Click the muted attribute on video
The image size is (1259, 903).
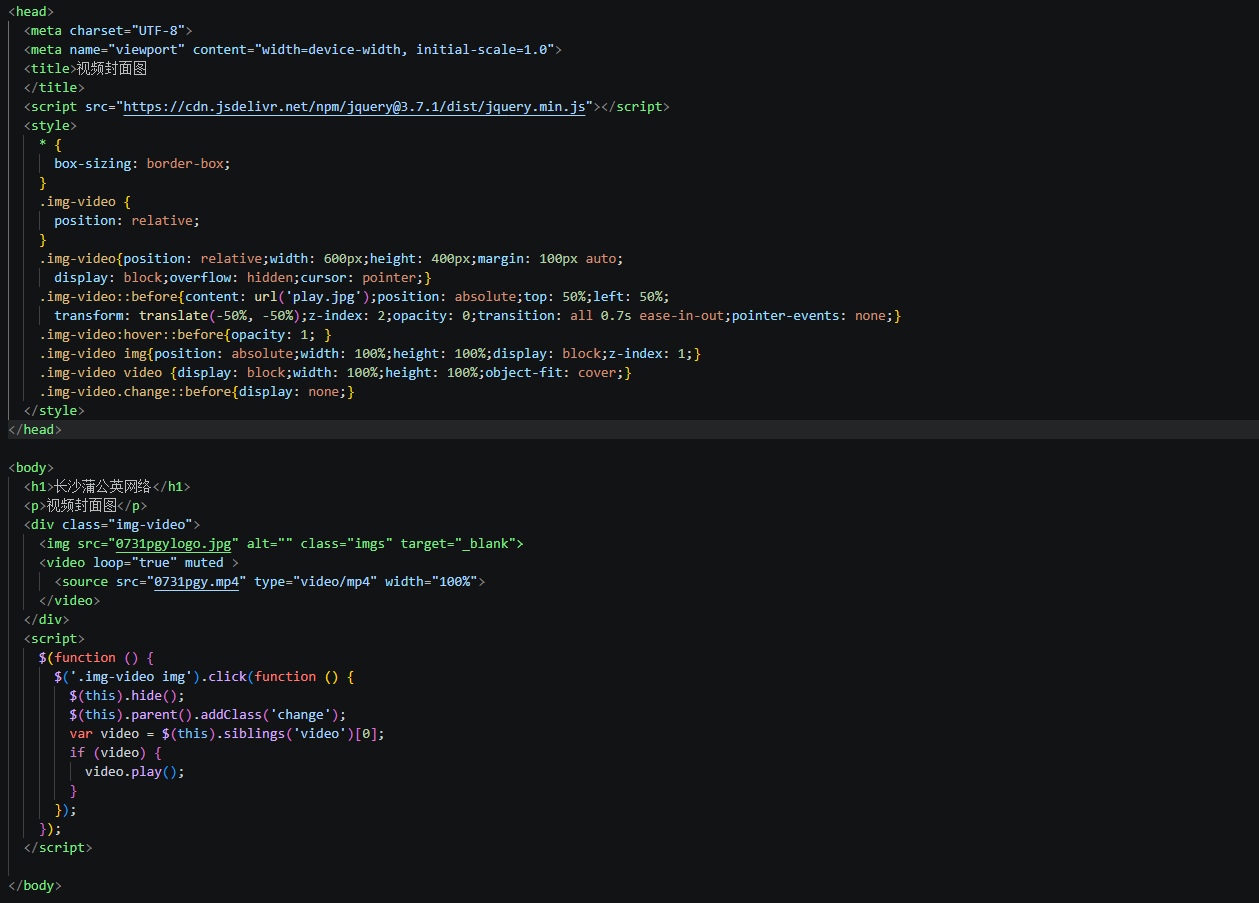click(x=204, y=563)
